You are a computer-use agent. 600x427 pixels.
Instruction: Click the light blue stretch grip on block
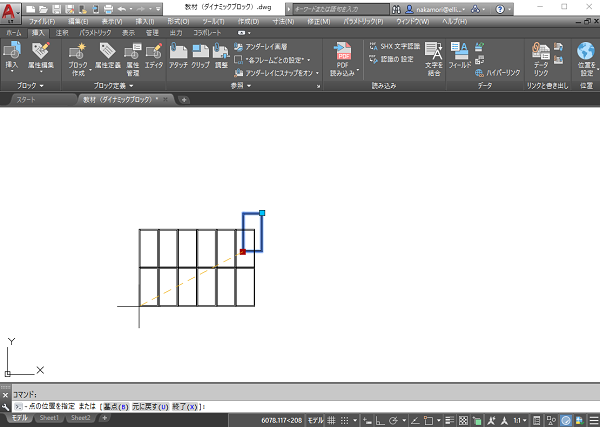[x=262, y=213]
